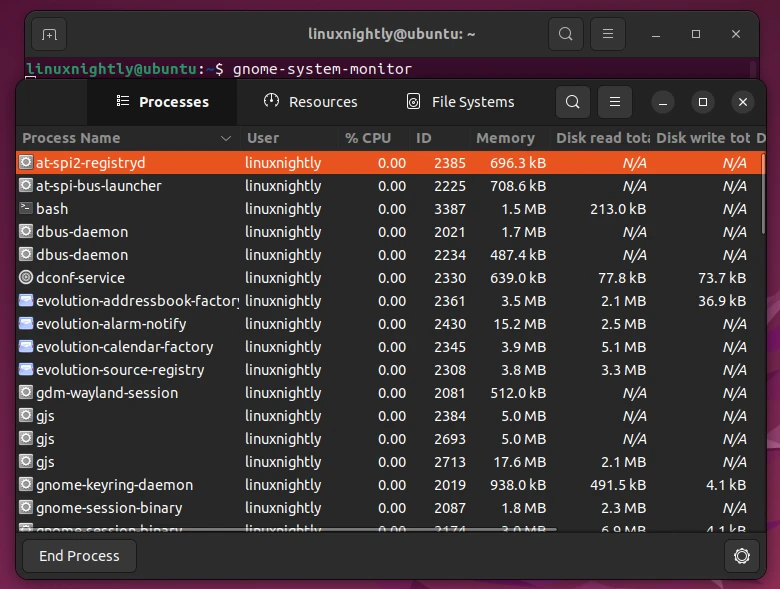Screen dimensions: 780x589
Task: Click the vertical scrollbar in process list
Action: pos(763,194)
